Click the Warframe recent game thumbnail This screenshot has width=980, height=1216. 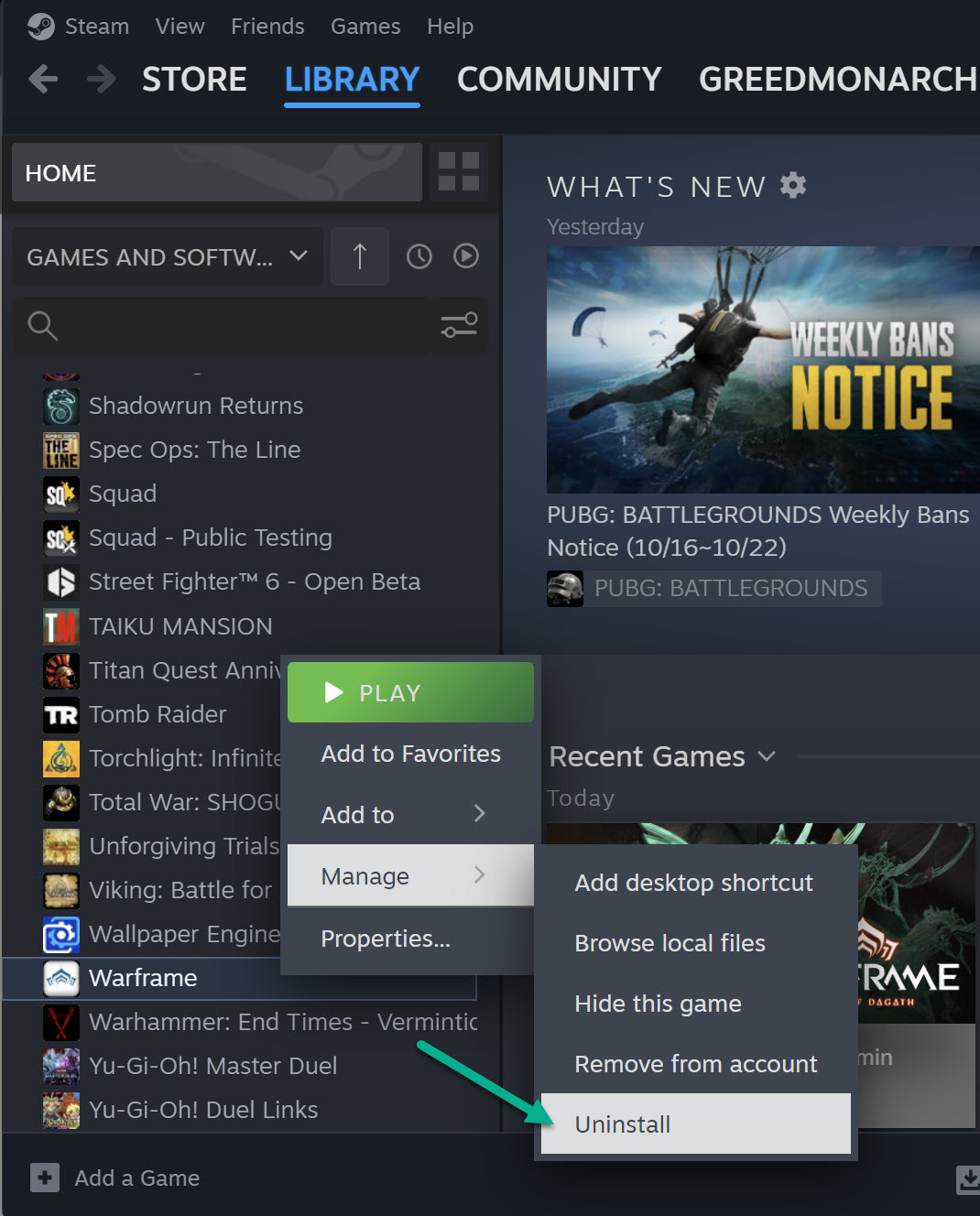(916, 923)
